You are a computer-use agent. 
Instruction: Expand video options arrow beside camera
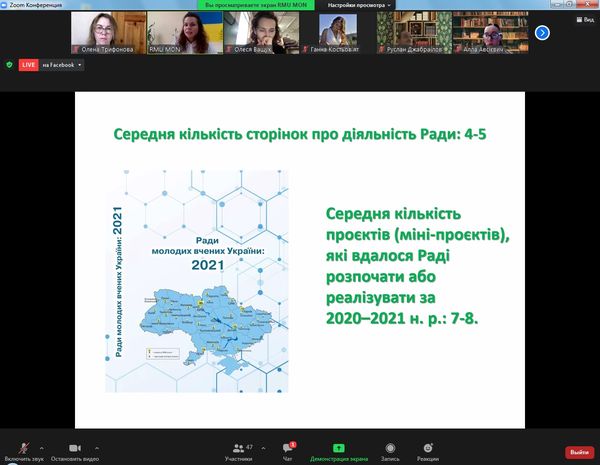pyautogui.click(x=97, y=448)
